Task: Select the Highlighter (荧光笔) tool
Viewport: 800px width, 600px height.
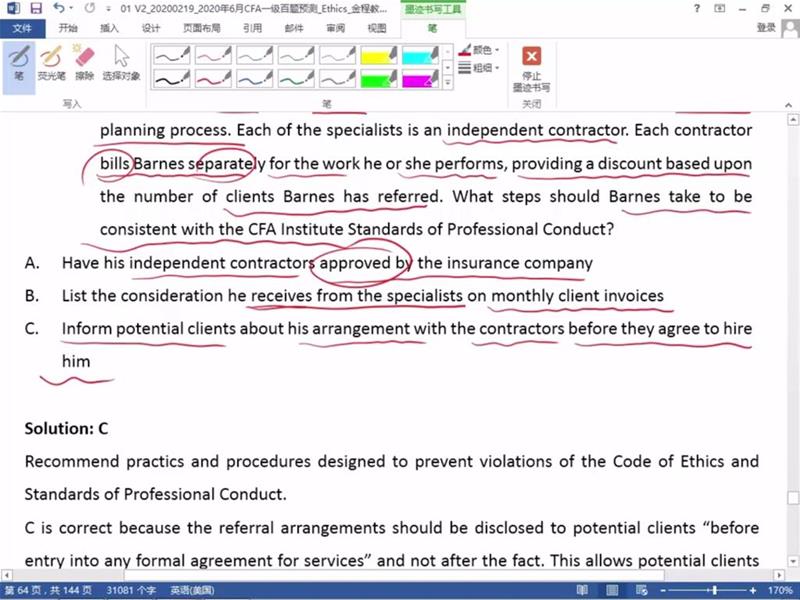Action: (50, 62)
